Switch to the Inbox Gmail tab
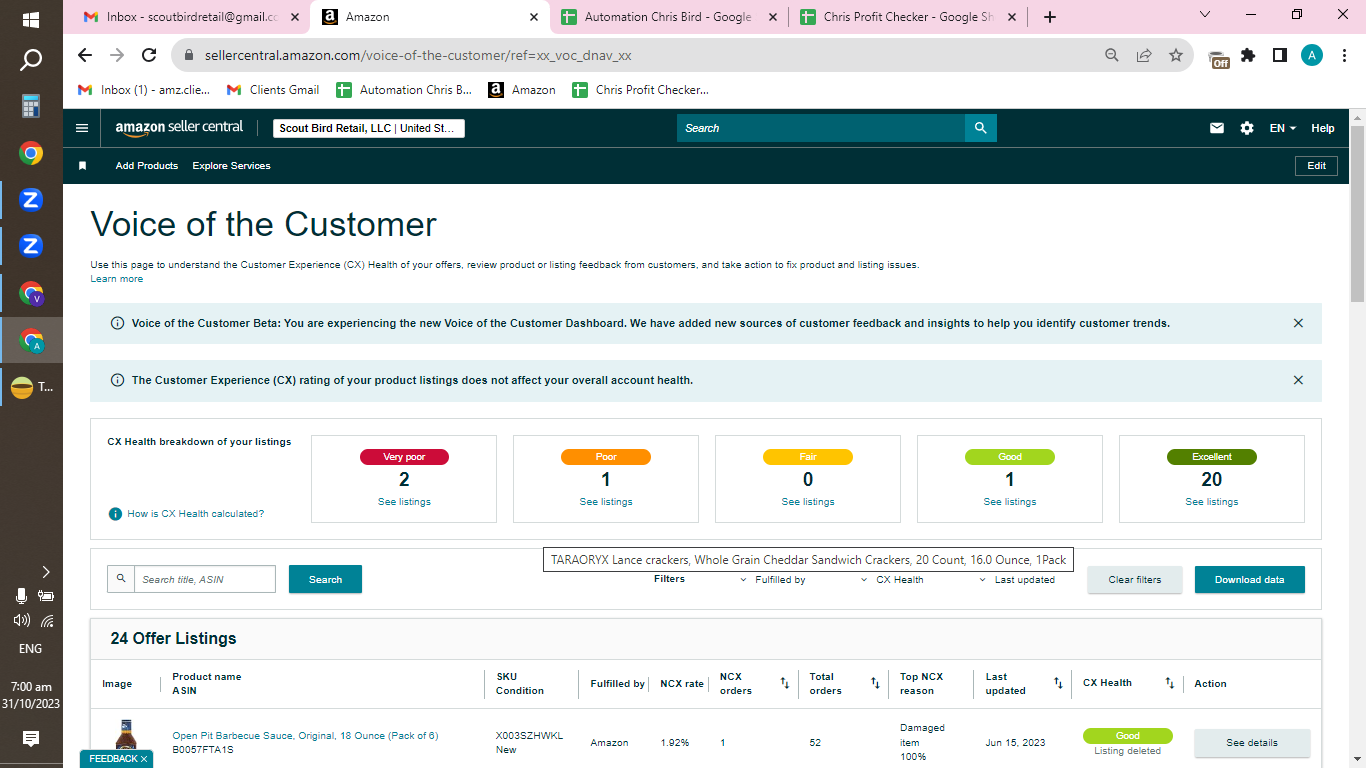Viewport: 1366px width, 768px height. pyautogui.click(x=190, y=17)
